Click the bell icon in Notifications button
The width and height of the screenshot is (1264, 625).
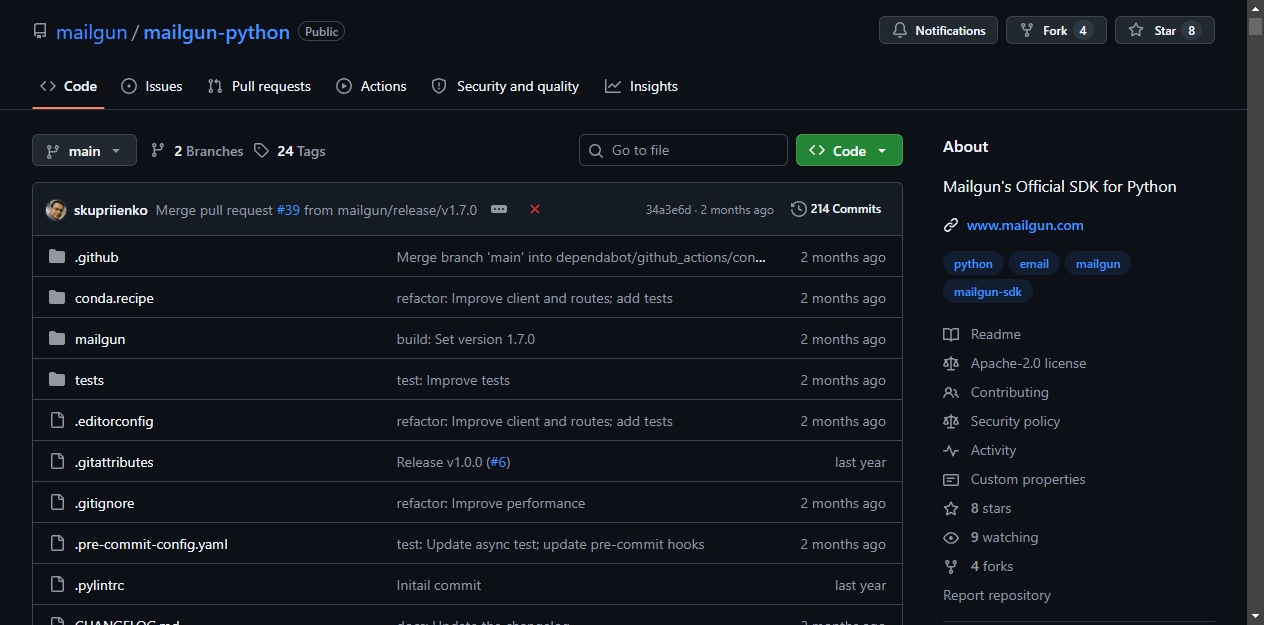tap(899, 30)
